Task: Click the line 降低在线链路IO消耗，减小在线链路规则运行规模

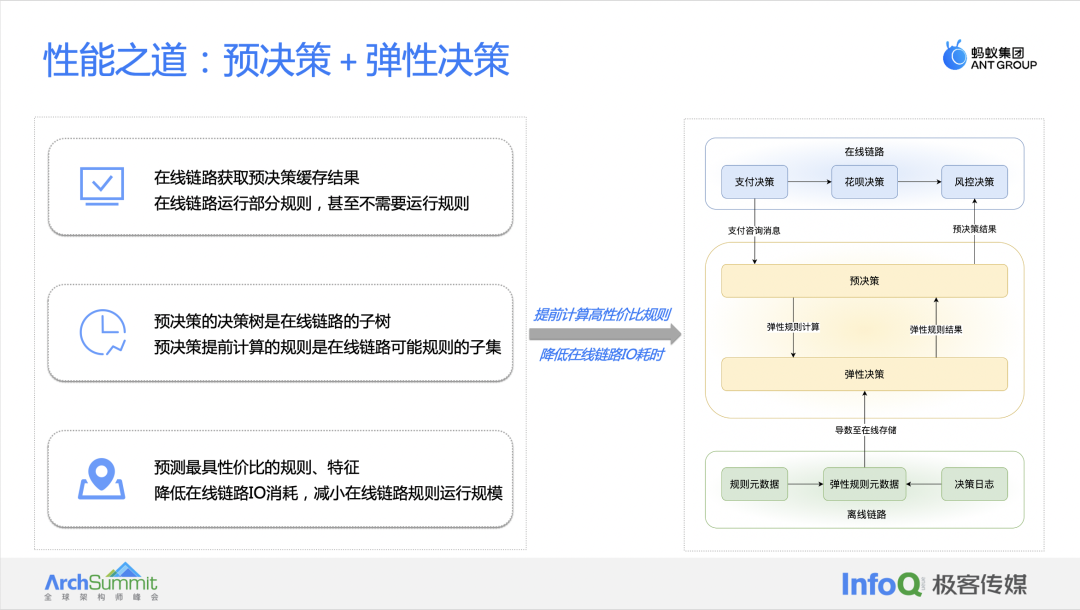Action: click(328, 494)
